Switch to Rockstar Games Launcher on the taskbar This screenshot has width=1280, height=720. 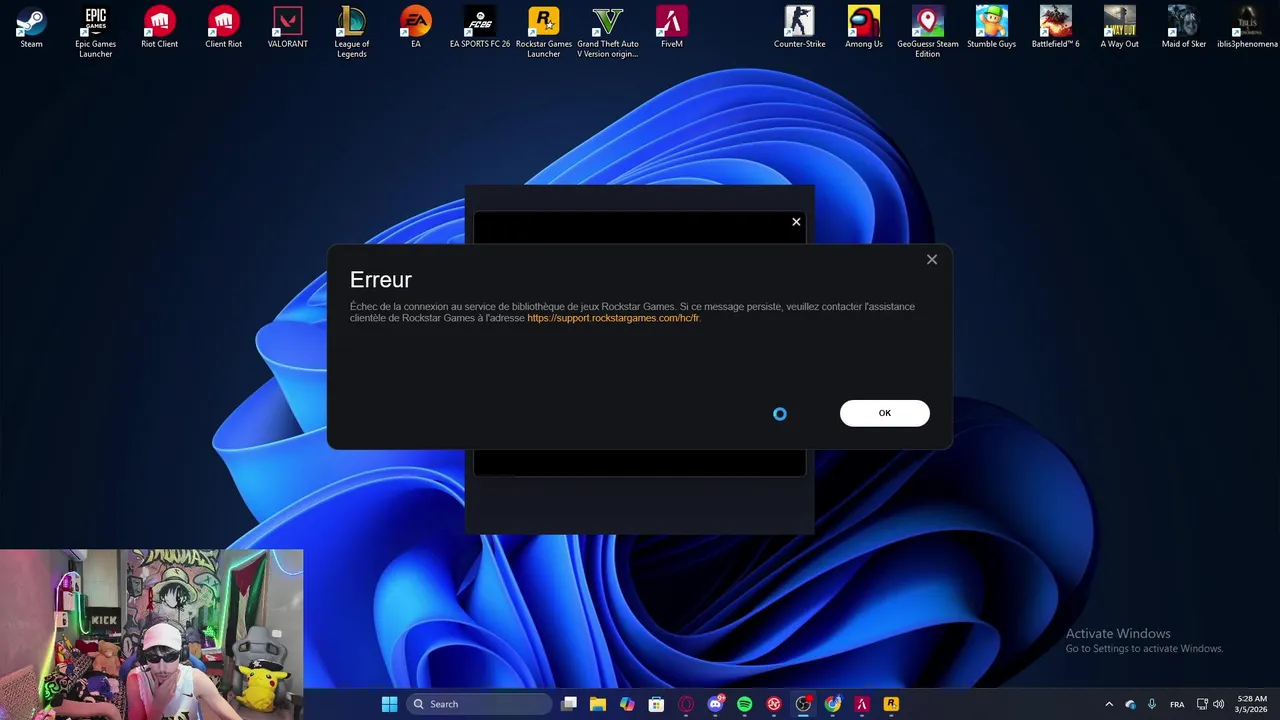tap(891, 704)
